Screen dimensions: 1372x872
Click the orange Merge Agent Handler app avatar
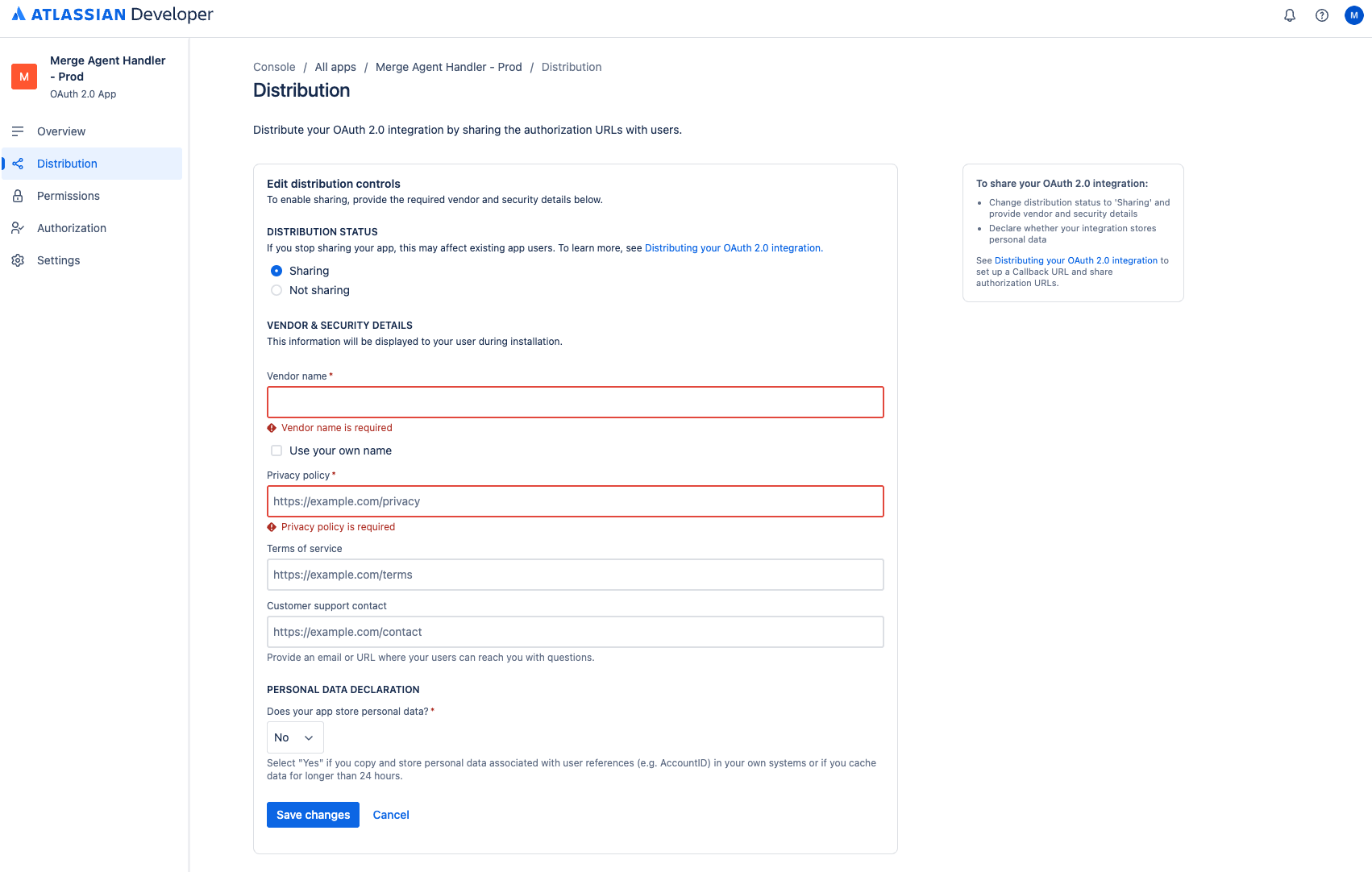pyautogui.click(x=24, y=77)
